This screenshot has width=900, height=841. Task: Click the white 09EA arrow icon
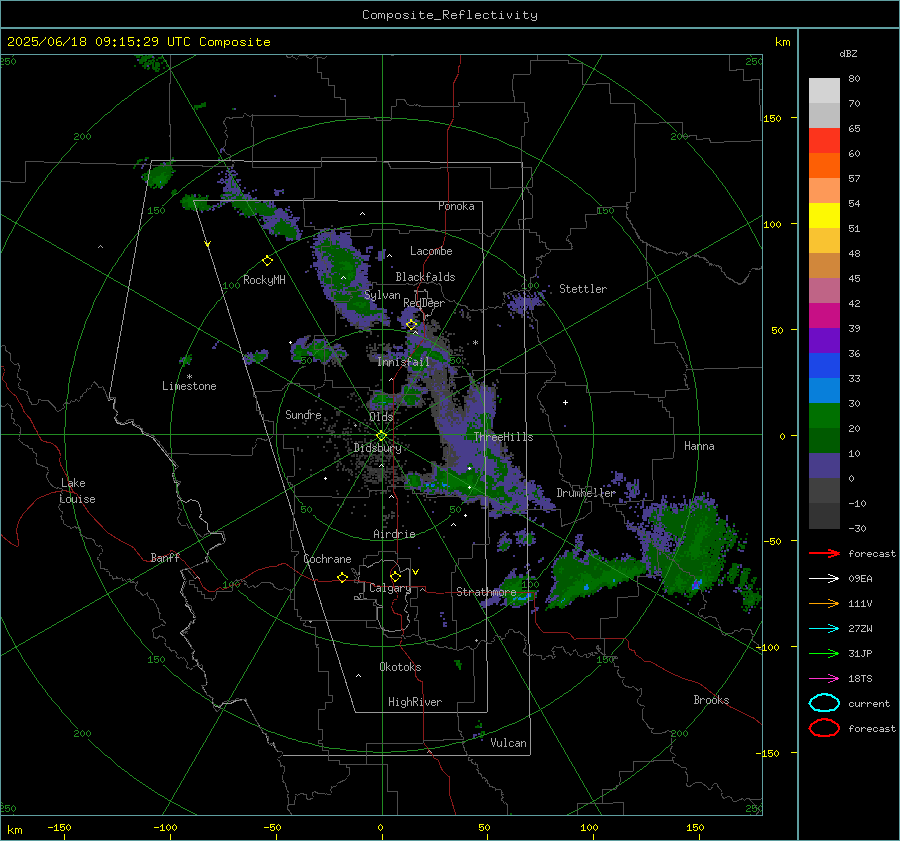(x=824, y=578)
